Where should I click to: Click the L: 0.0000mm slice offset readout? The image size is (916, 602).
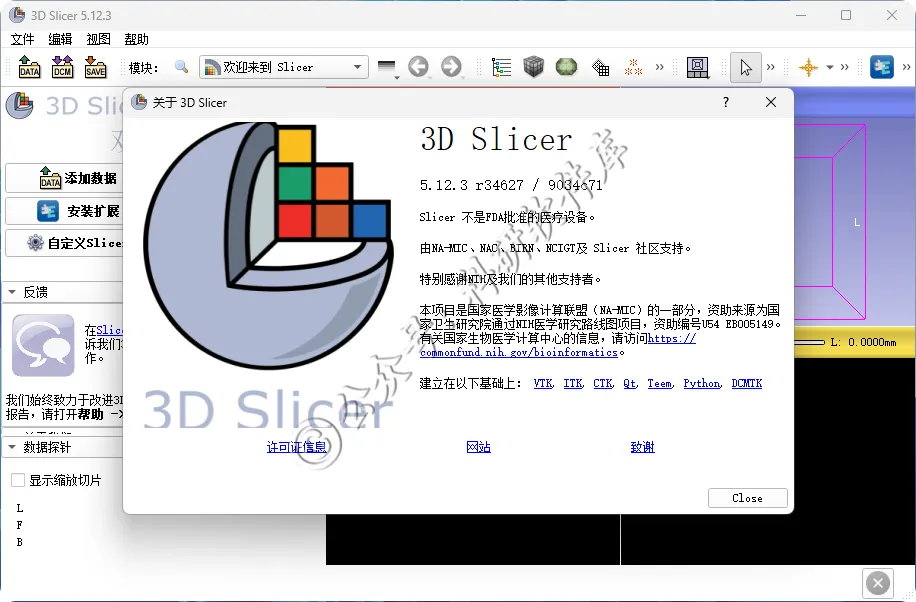(x=863, y=342)
